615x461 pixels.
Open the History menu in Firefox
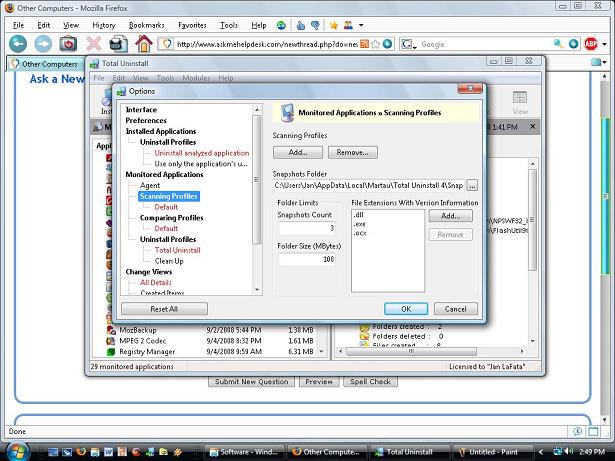click(104, 26)
